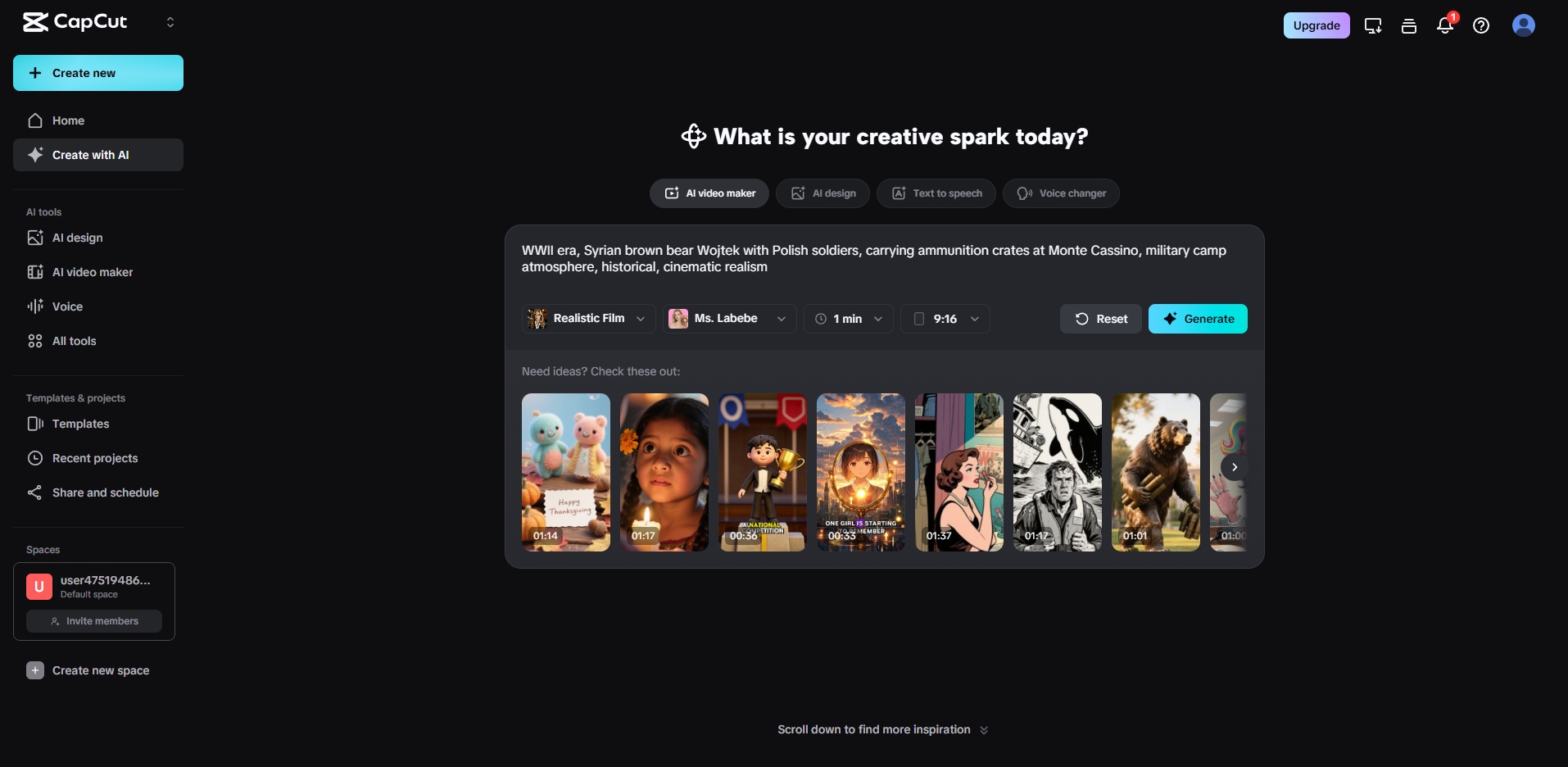Click the Upgrade button
Screen dimensions: 1568x767
point(1316,25)
